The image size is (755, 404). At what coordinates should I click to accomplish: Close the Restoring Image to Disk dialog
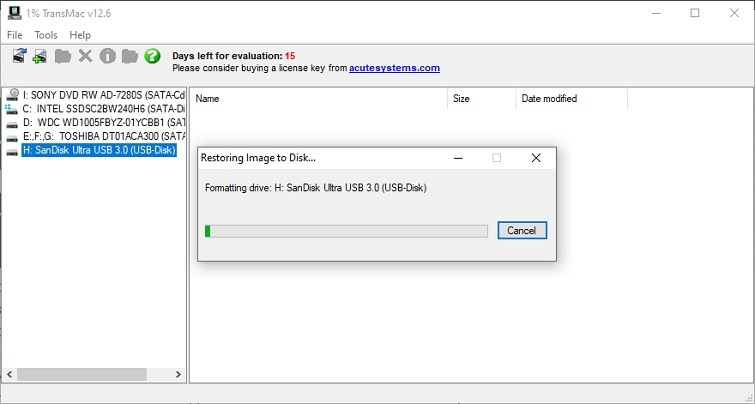[536, 158]
